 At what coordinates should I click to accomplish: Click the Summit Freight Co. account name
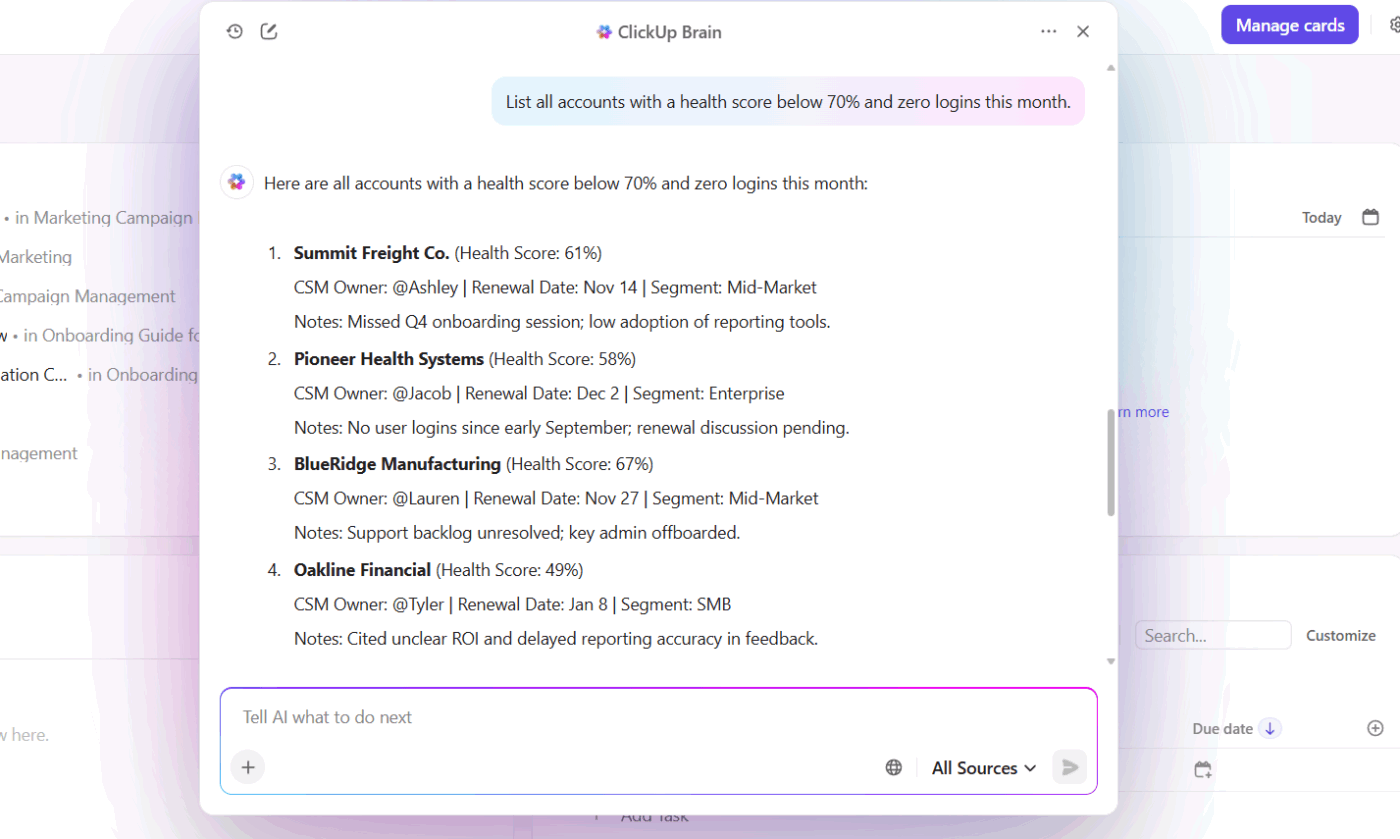[372, 252]
